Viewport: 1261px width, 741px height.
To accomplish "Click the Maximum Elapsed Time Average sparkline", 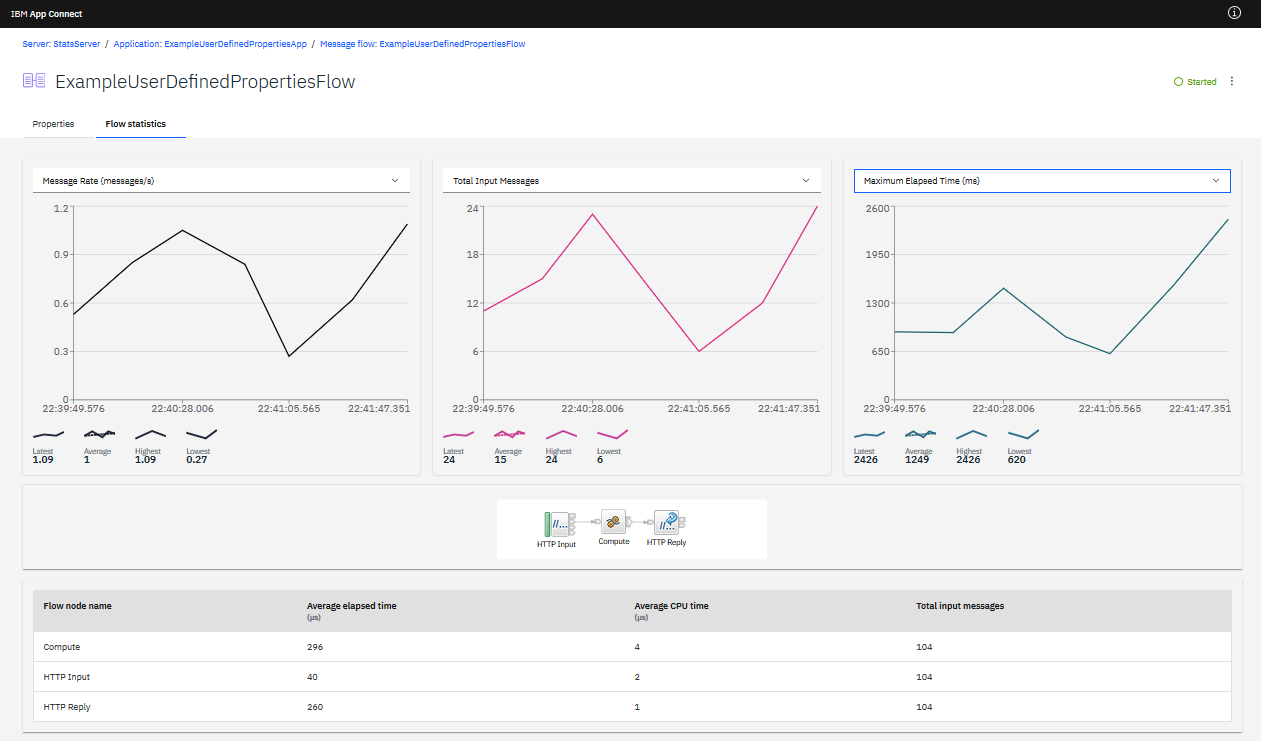I will click(921, 434).
